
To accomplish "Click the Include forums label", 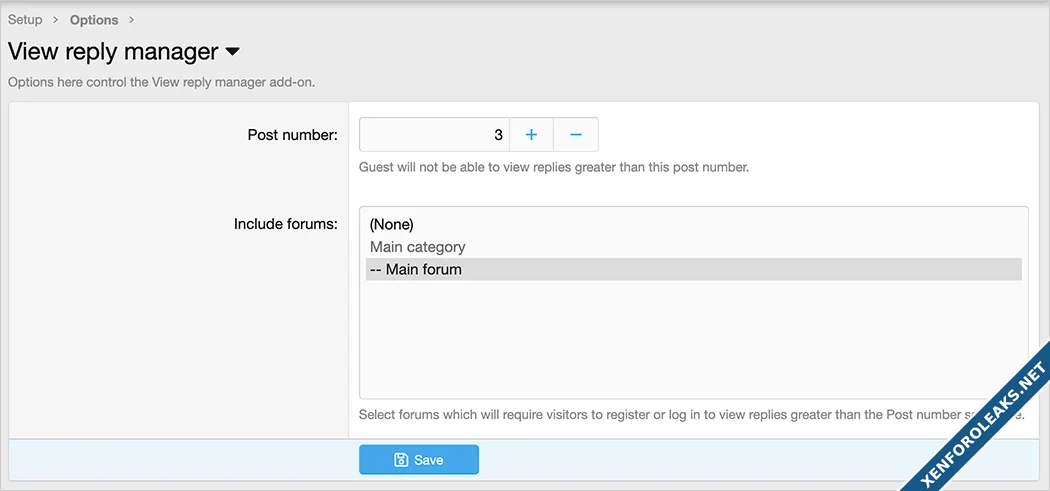I will tap(285, 224).
